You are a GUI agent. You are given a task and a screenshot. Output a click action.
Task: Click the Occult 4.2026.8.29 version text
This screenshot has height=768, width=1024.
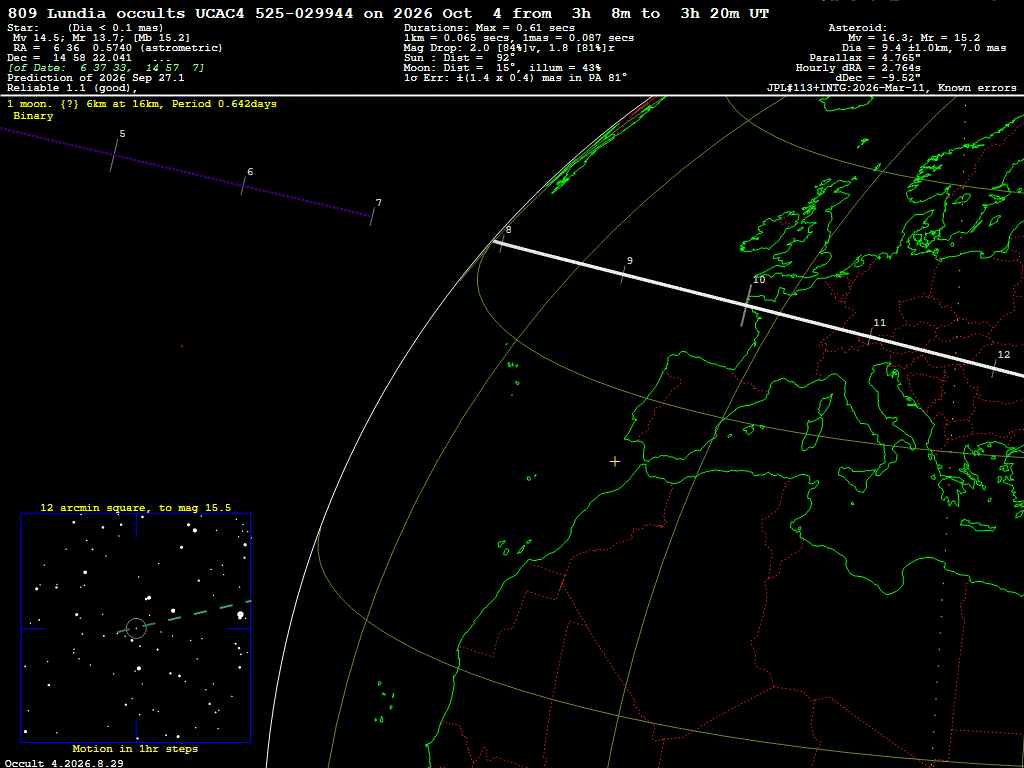pyautogui.click(x=64, y=763)
